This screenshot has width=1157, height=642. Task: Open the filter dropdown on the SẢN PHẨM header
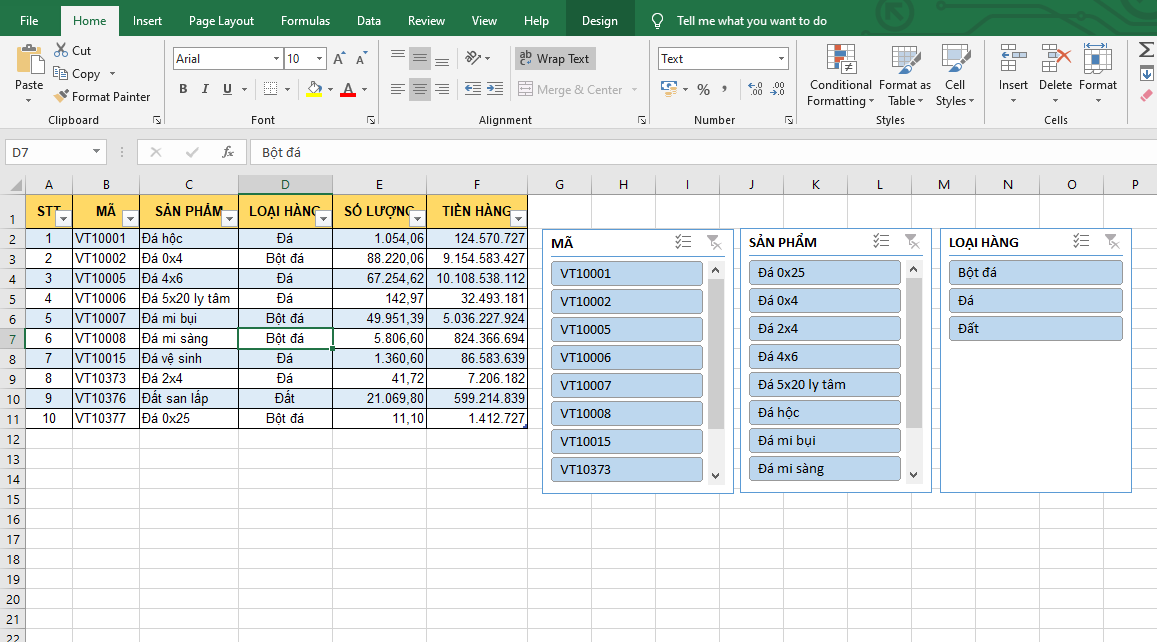coord(229,218)
